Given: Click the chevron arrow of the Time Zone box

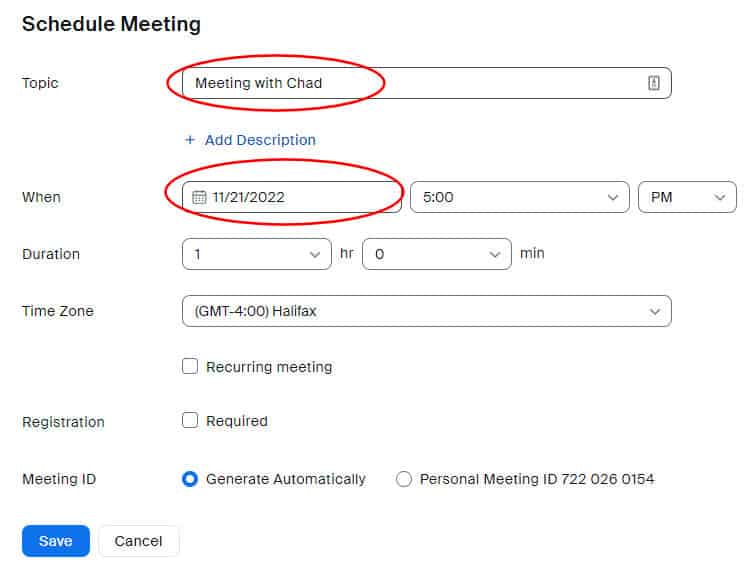Looking at the screenshot, I should (655, 311).
